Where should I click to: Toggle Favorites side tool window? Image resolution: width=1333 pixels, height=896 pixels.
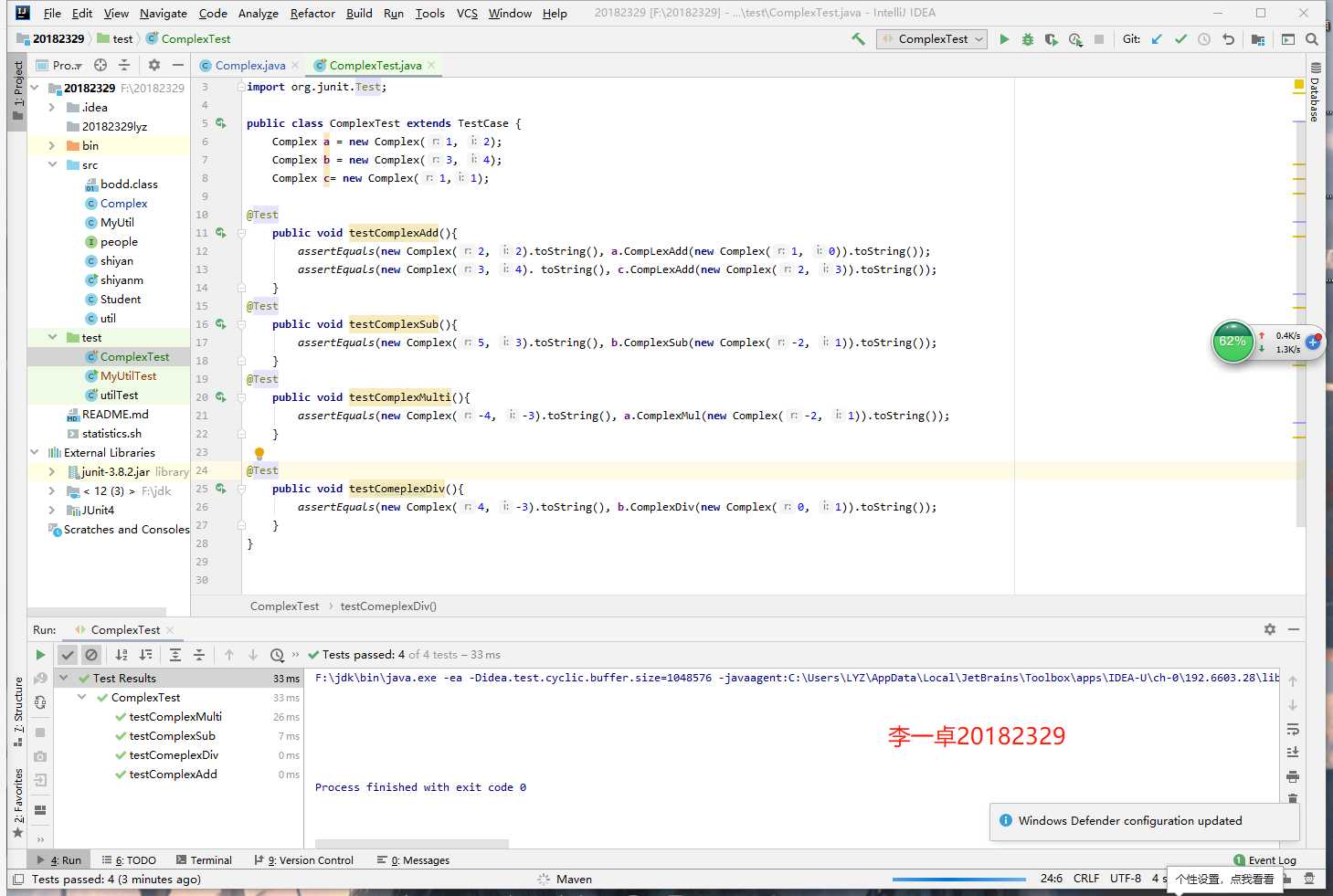(x=18, y=801)
